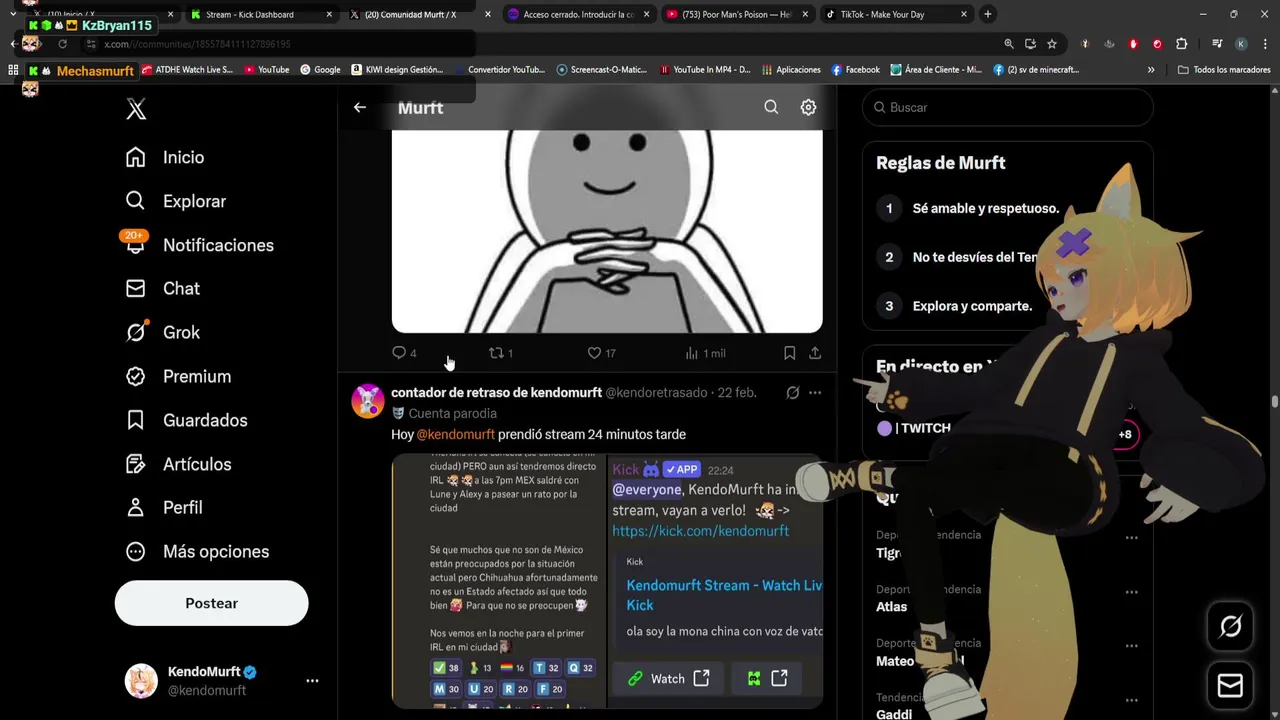This screenshot has width=1280, height=720.
Task: Open Chrome menu three dots
Action: pos(1265,44)
